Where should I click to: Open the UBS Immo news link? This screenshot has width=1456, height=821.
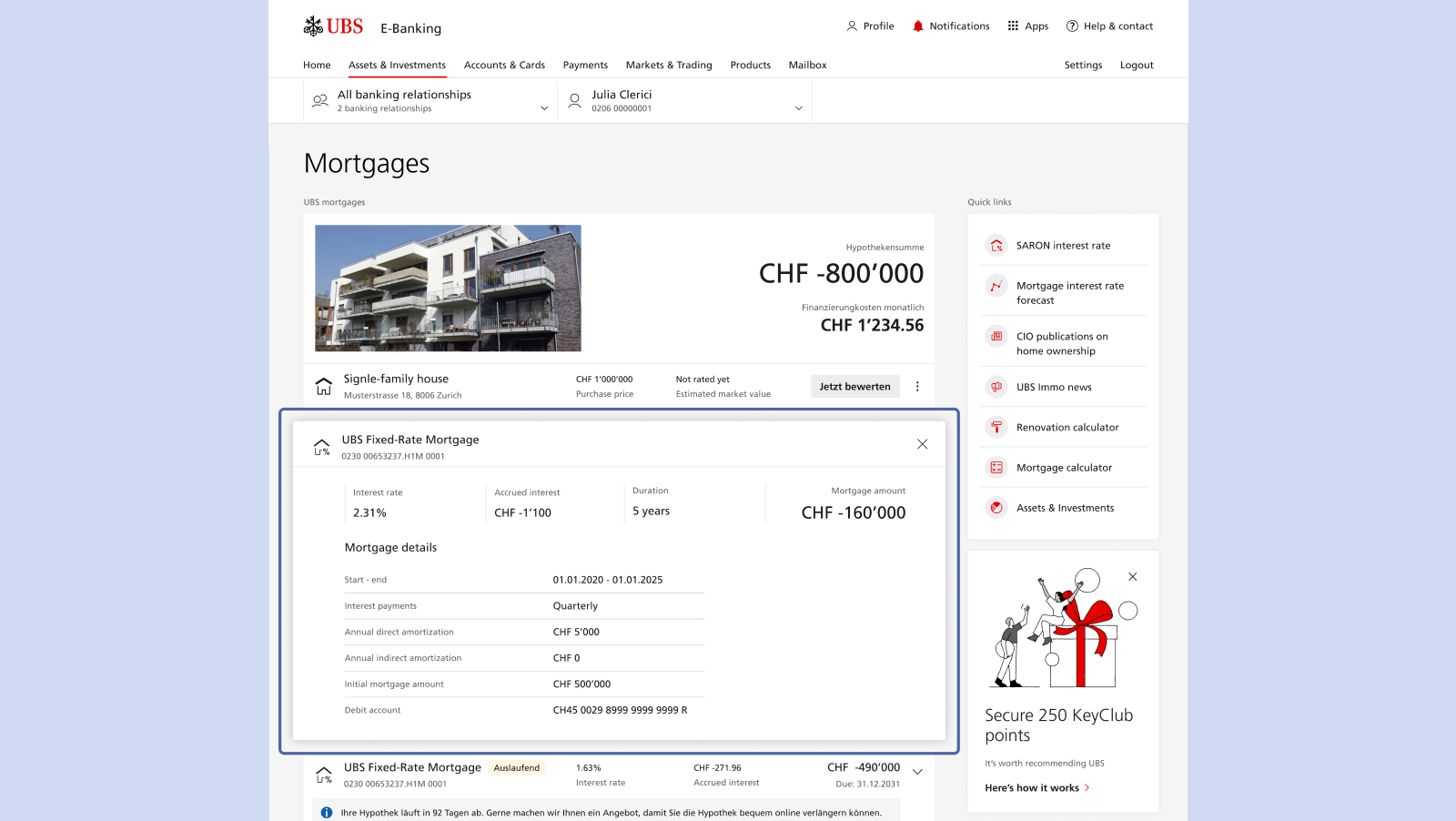tap(1054, 387)
